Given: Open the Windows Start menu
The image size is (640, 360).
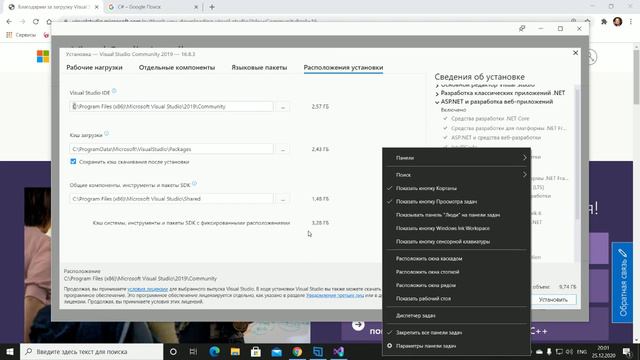Looking at the screenshot, I should [9, 351].
